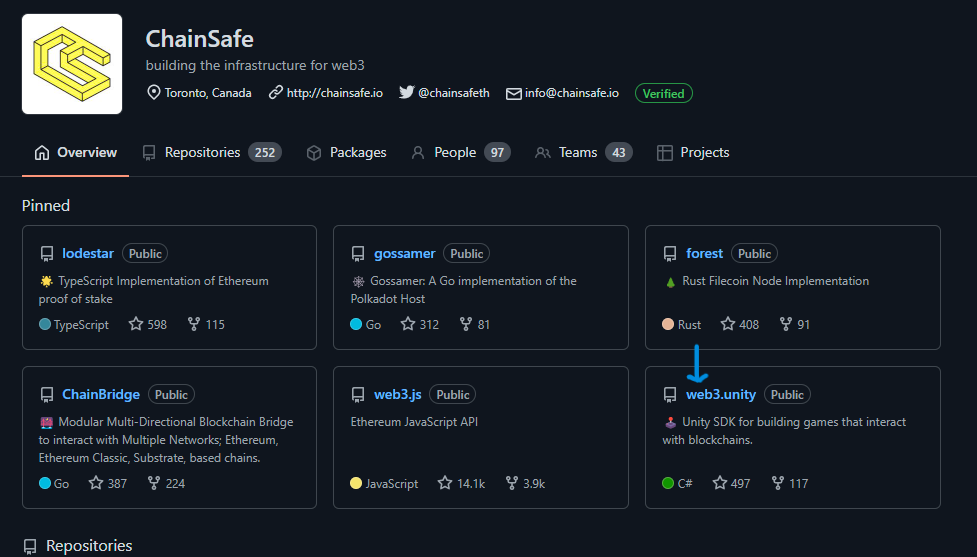Viewport: 977px width, 557px height.
Task: Click the C# language color dot on web3.unity
Action: (668, 483)
